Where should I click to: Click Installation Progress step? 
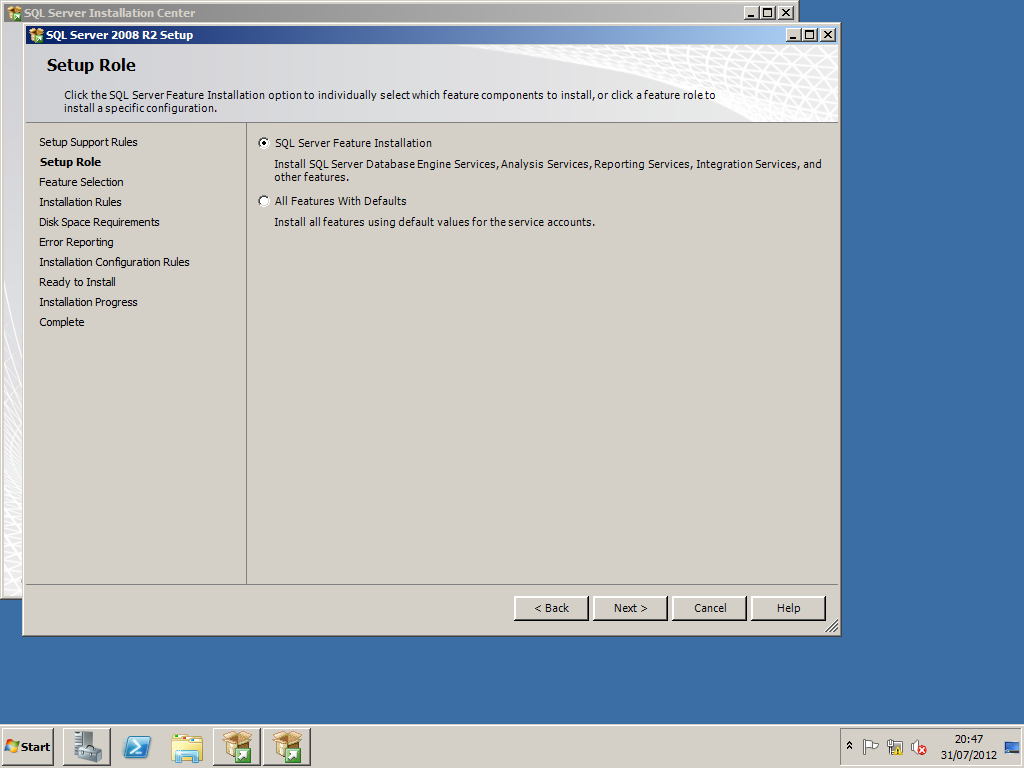[88, 302]
